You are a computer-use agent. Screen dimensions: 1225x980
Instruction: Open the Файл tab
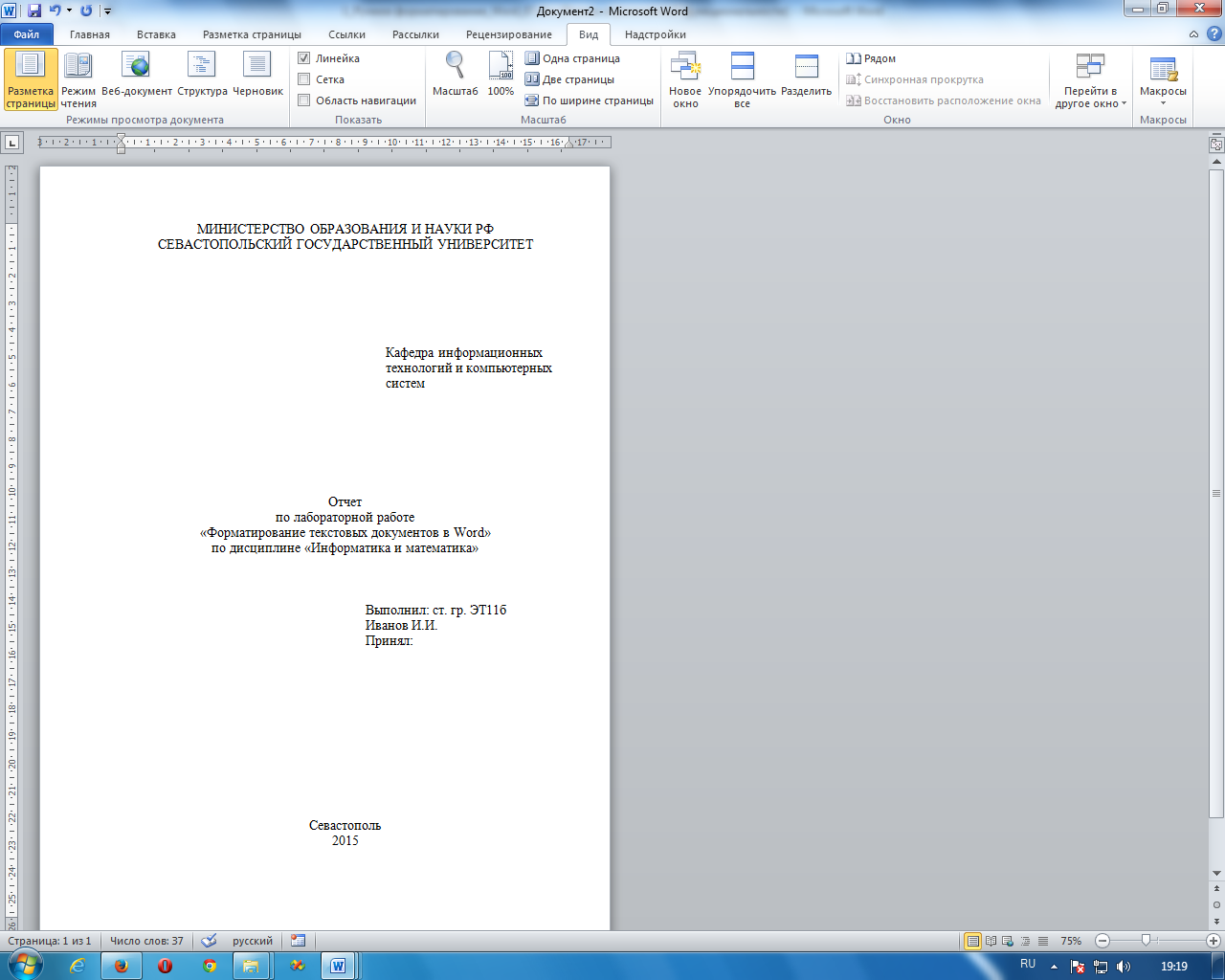[x=27, y=34]
